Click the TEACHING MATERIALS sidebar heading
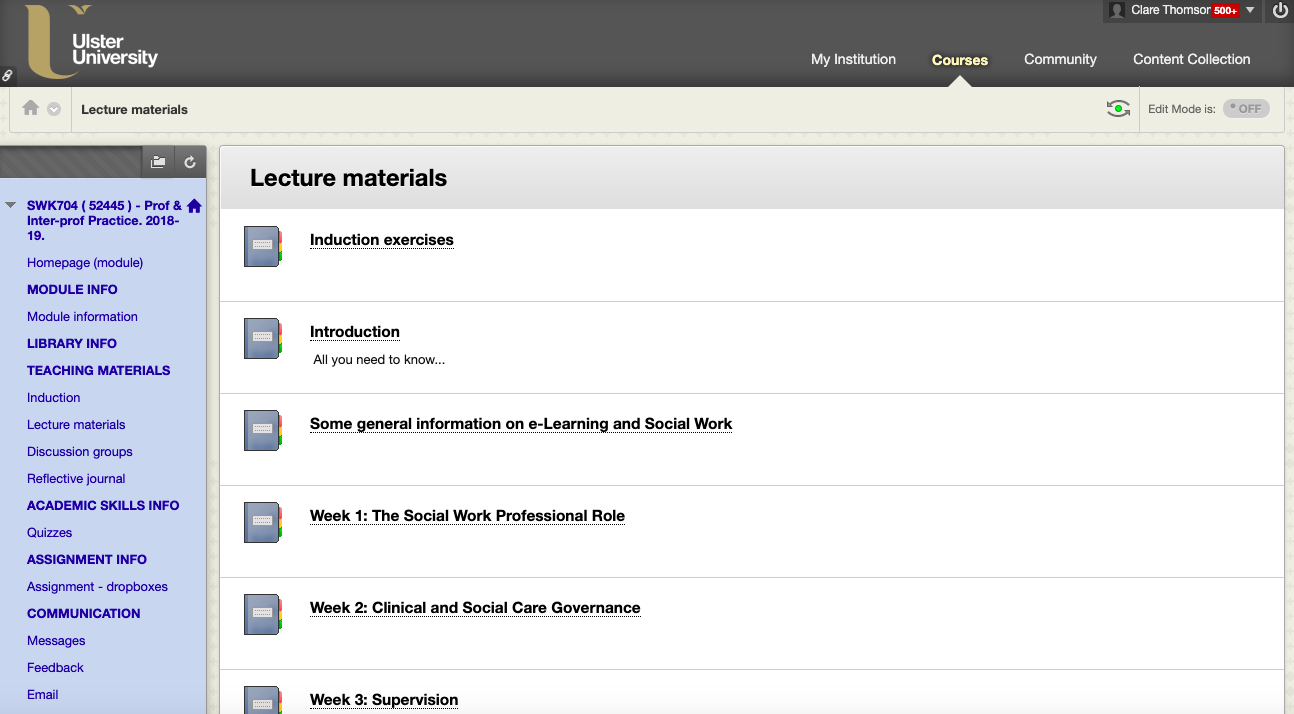The width and height of the screenshot is (1294, 714). point(98,370)
